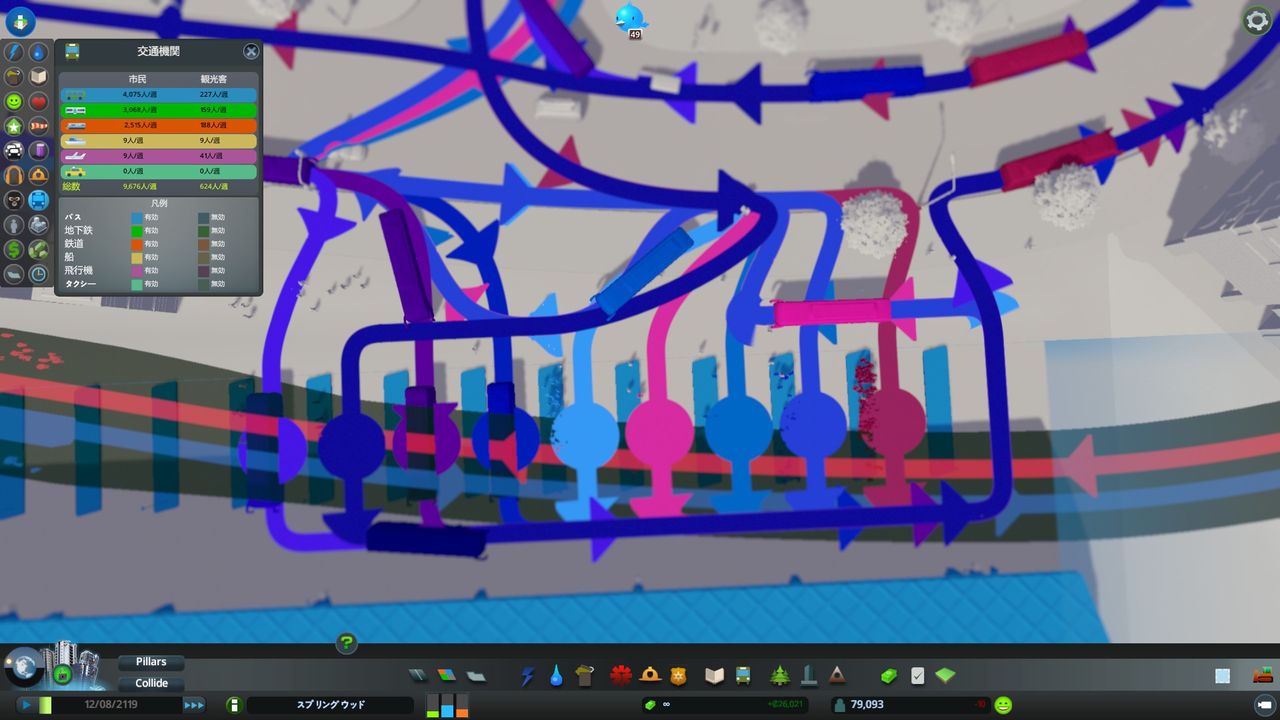
Task: Click the green help question mark
Action: tap(346, 643)
